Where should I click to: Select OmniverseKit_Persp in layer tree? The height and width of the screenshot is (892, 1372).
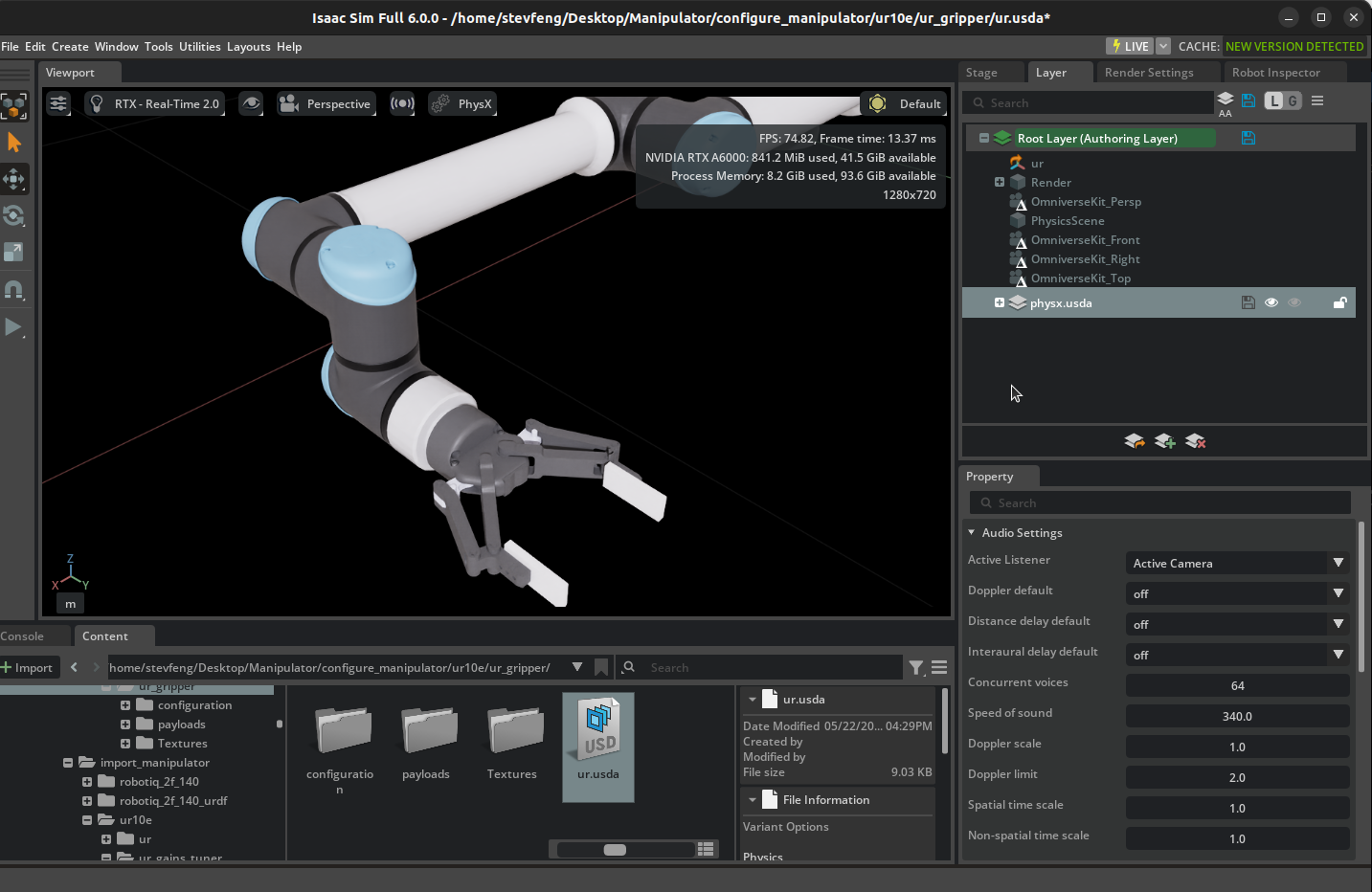[1085, 201]
